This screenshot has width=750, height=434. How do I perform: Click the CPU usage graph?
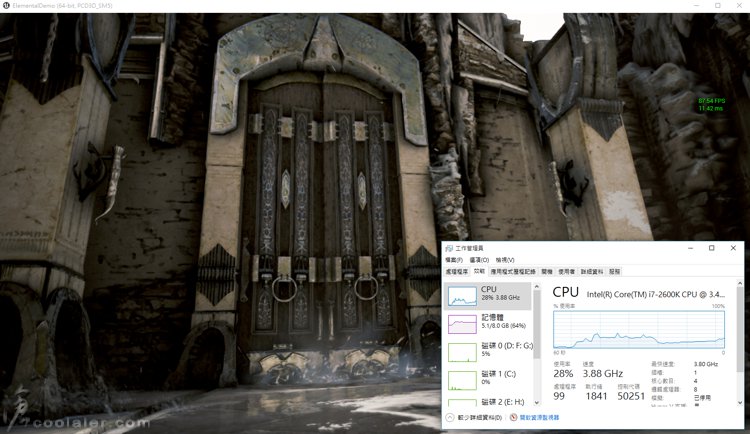click(639, 330)
